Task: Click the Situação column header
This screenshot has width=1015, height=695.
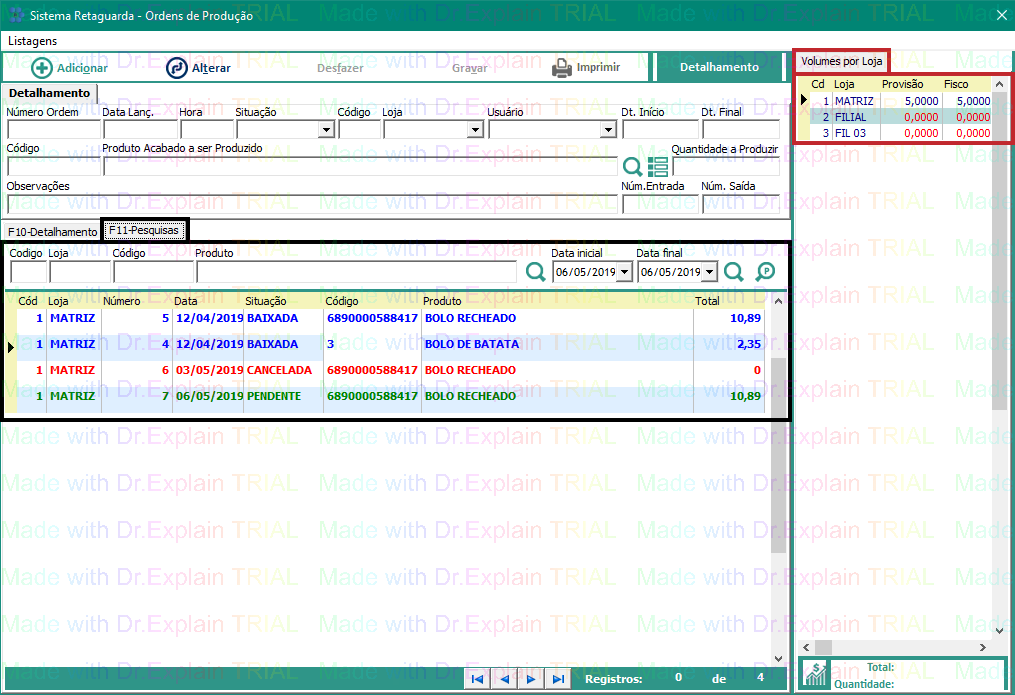Action: [x=265, y=301]
